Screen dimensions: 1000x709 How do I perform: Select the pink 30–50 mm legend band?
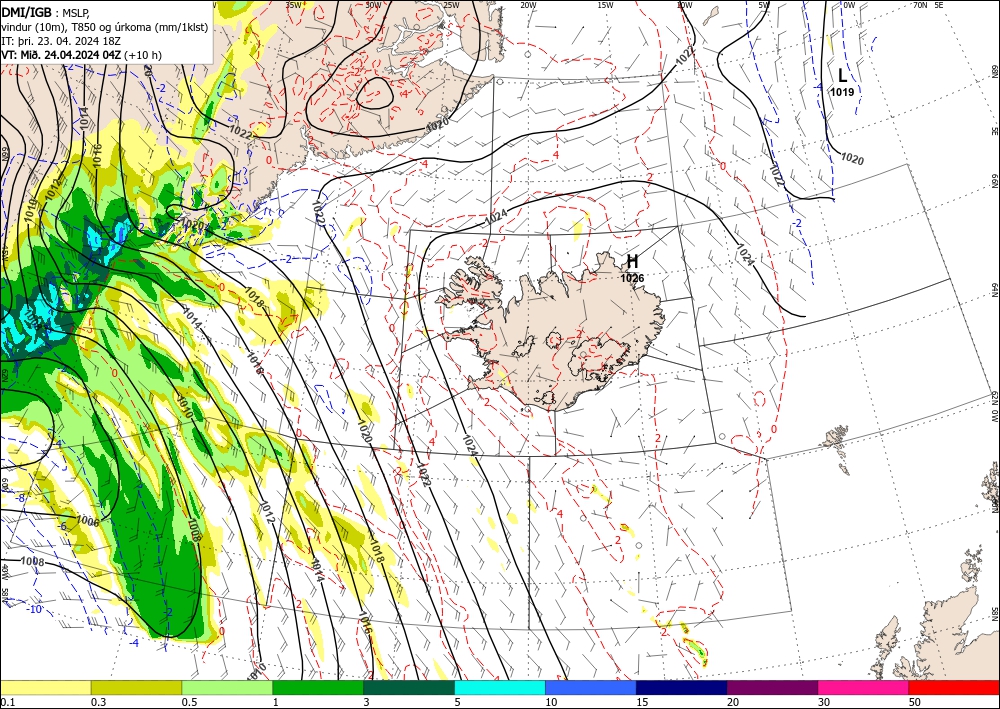[x=864, y=687]
